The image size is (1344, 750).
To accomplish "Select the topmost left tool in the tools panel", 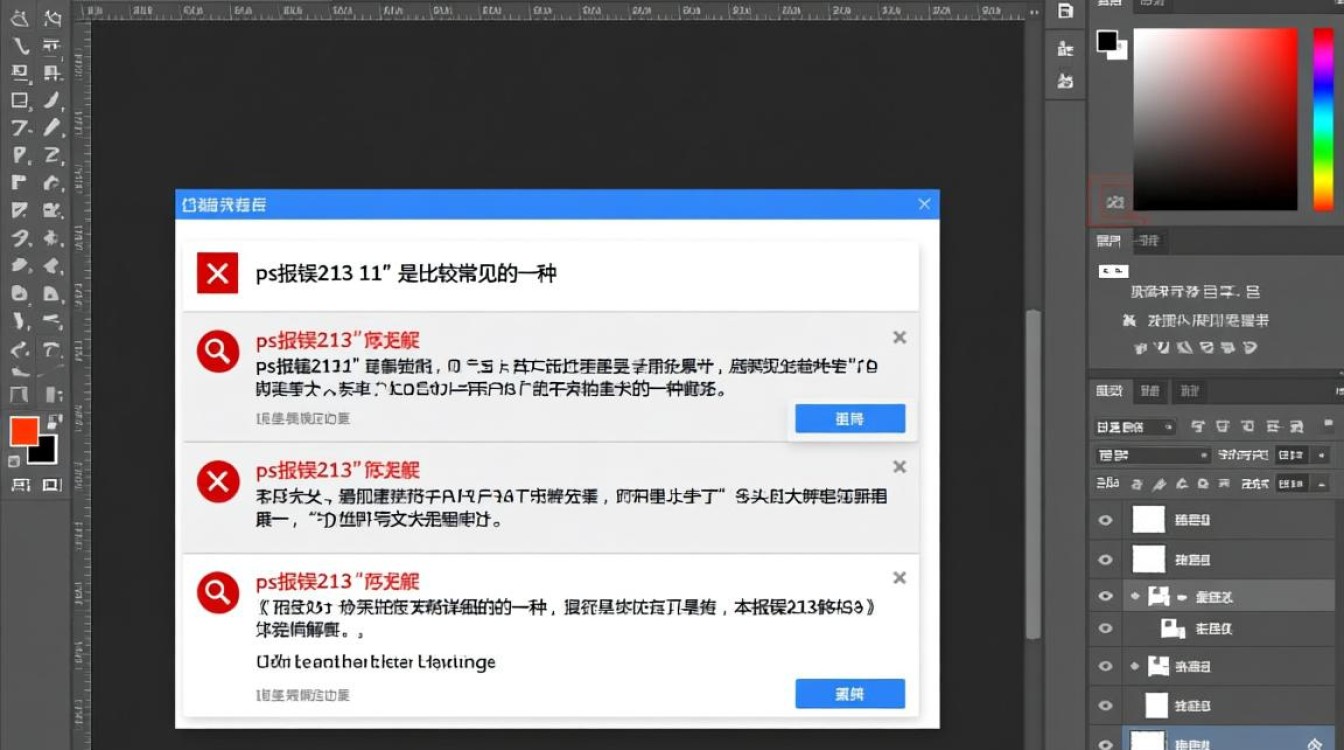I will 19,18.
